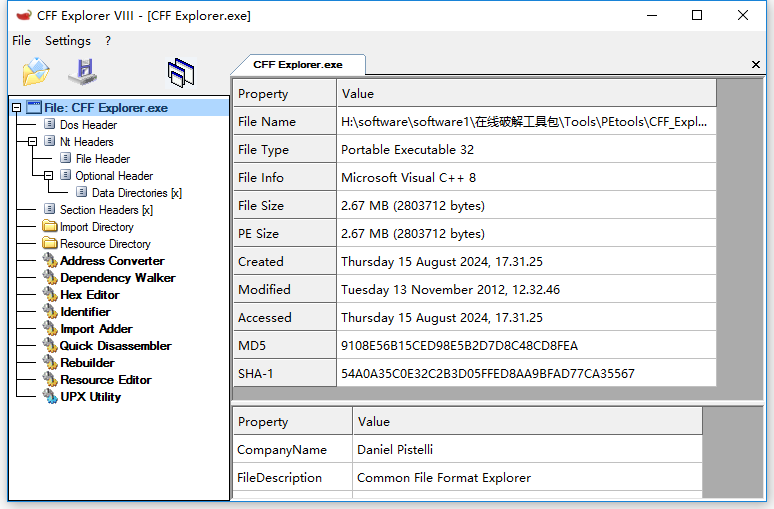Launch the Dependency Walker tool

click(117, 278)
